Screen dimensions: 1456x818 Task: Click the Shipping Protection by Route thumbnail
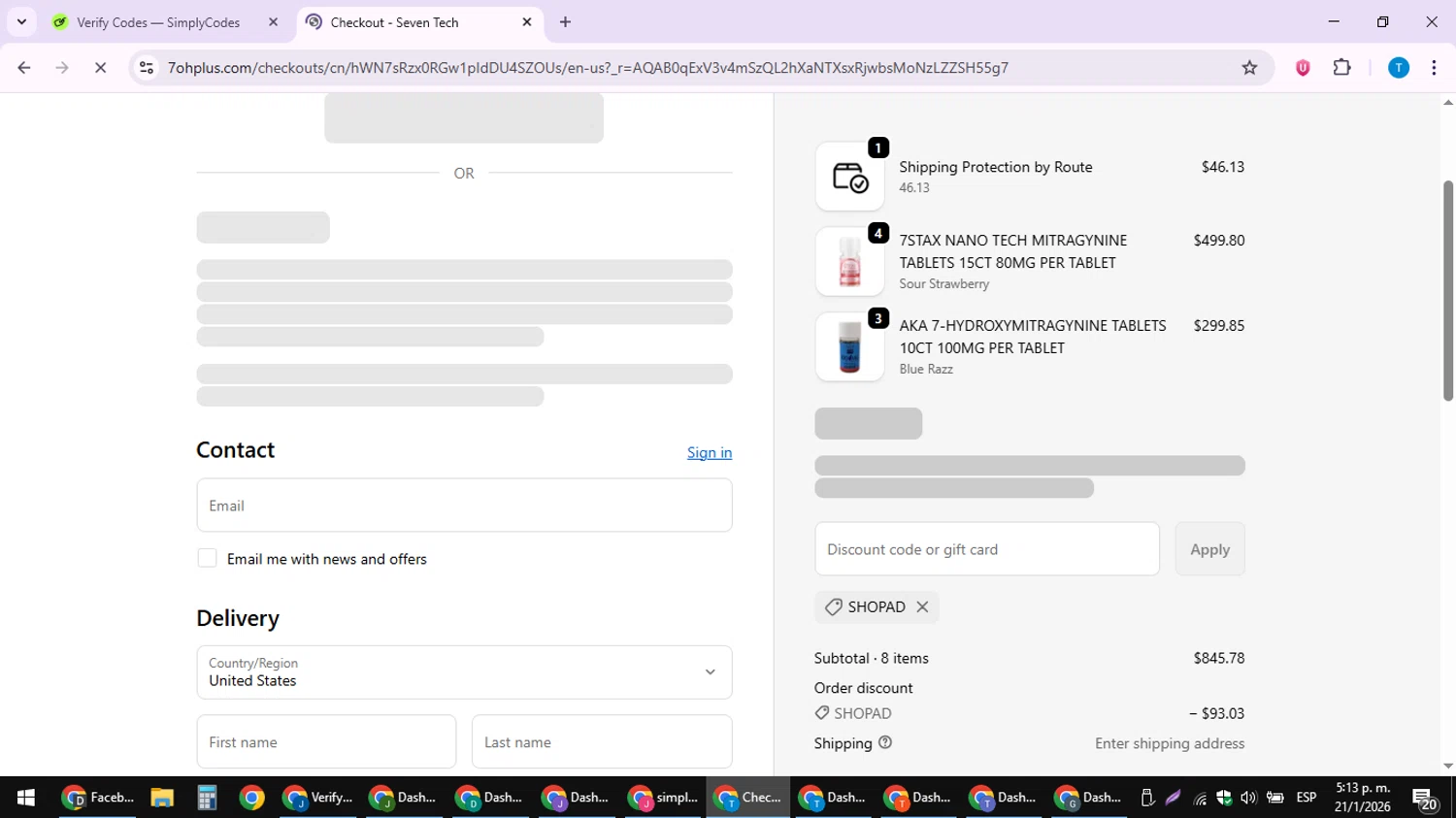click(849, 177)
